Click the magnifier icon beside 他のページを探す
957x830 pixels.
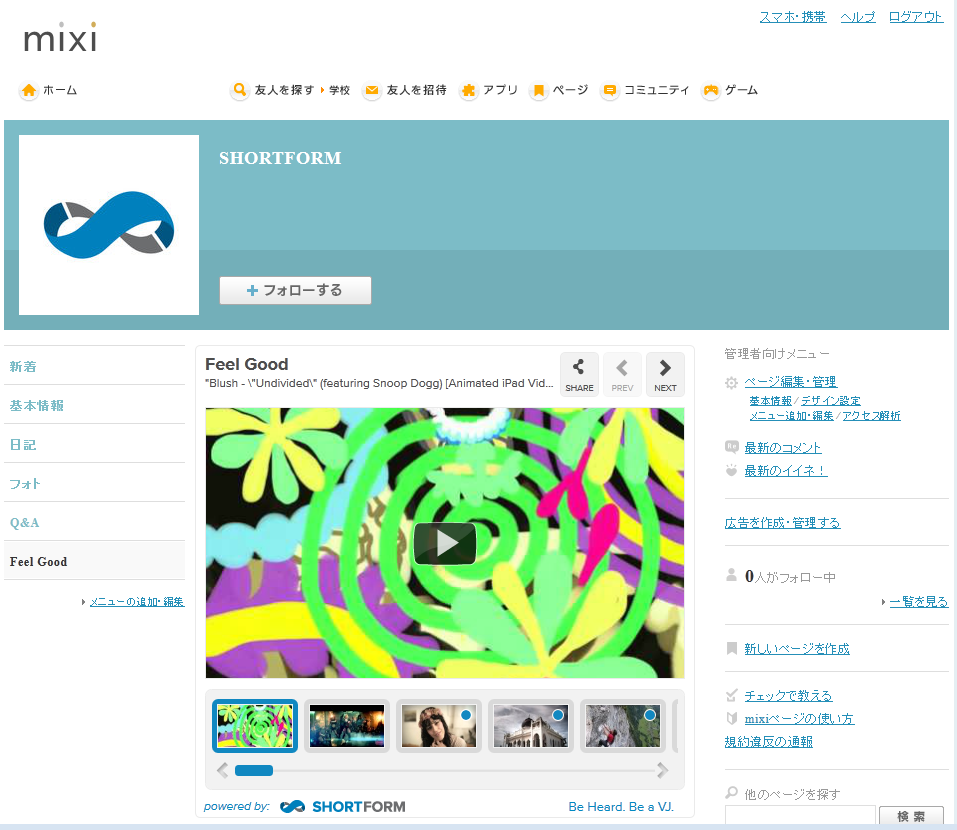point(731,793)
